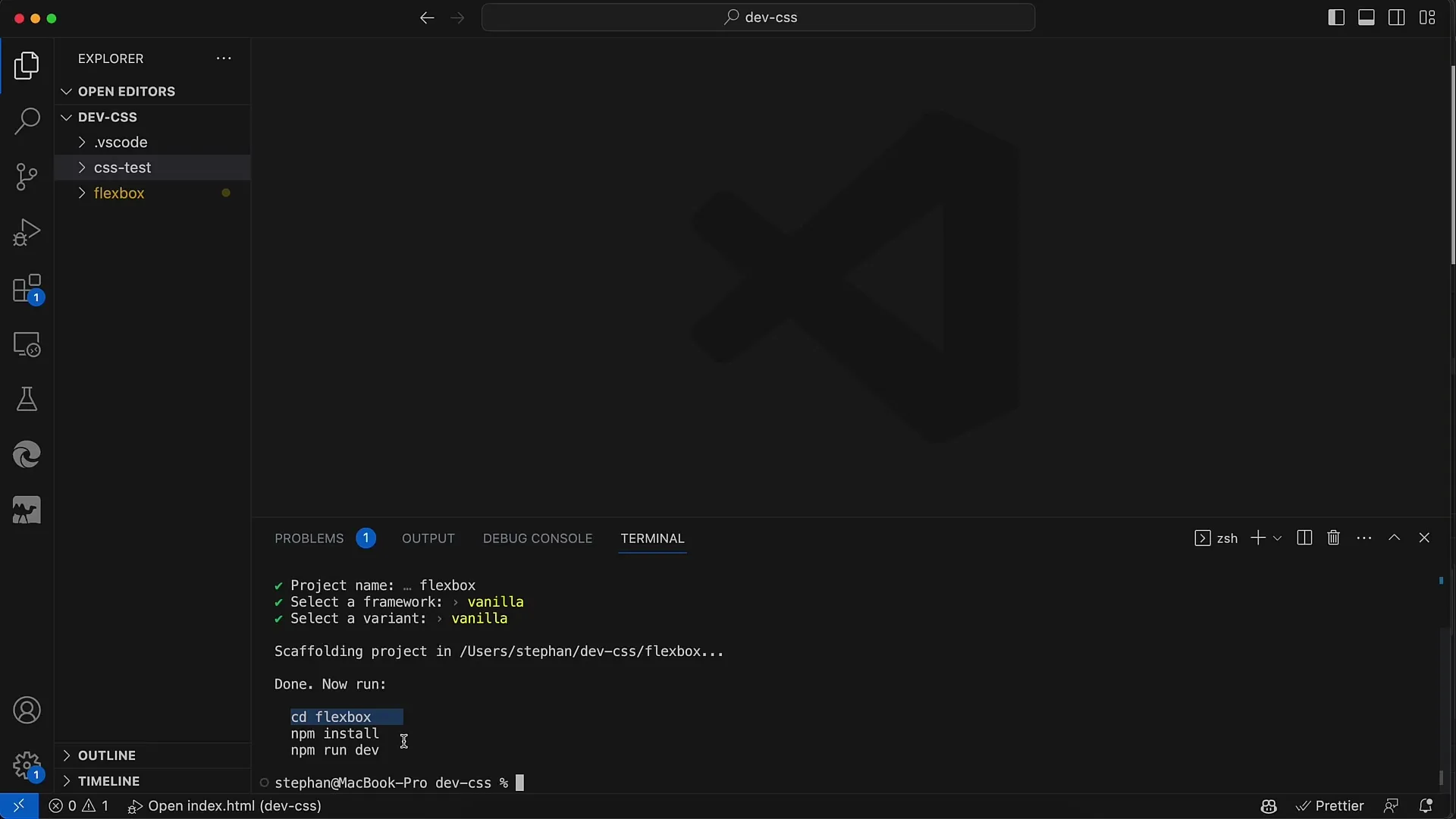Toggle the secondary side bar layout icon

(x=1397, y=17)
